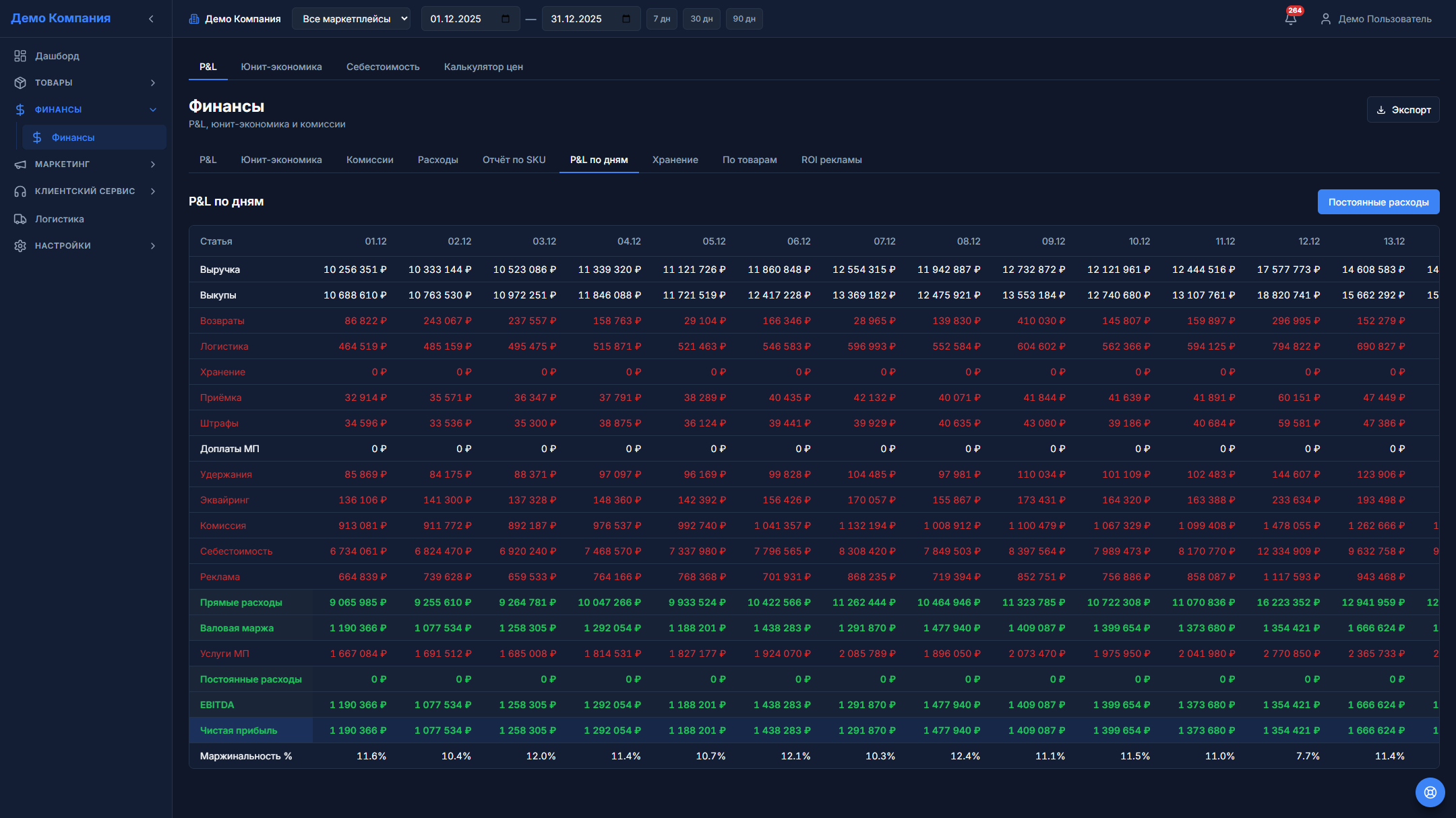Click the Постоянные расходы button
Screen dimensions: 1456x818
[x=1378, y=202]
